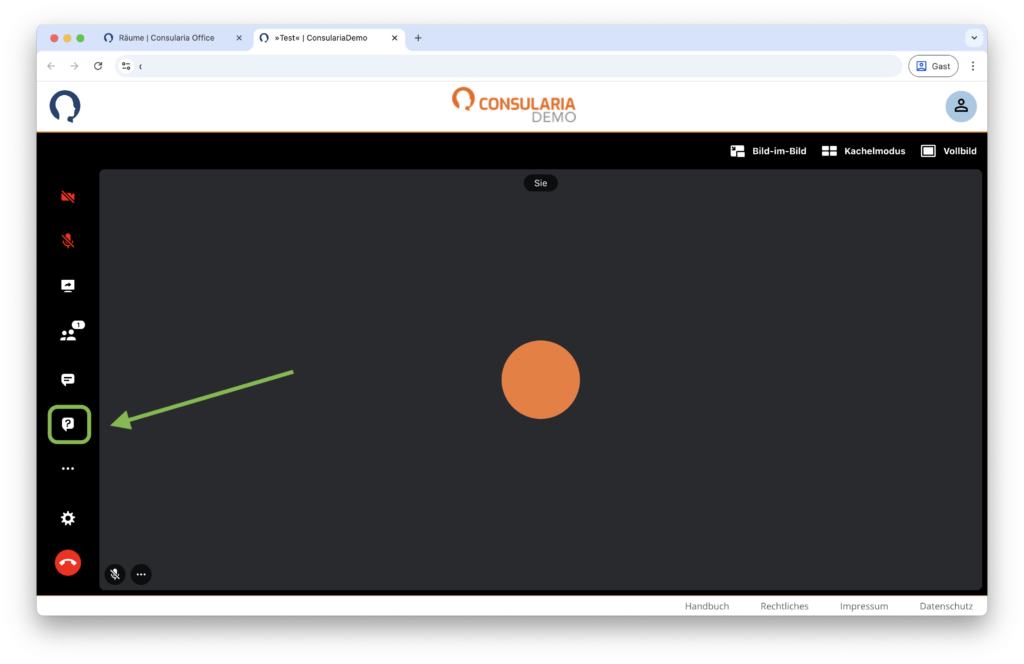Screen dimensions: 1024x664
Task: Hang up with the red phone button
Action: 68,562
